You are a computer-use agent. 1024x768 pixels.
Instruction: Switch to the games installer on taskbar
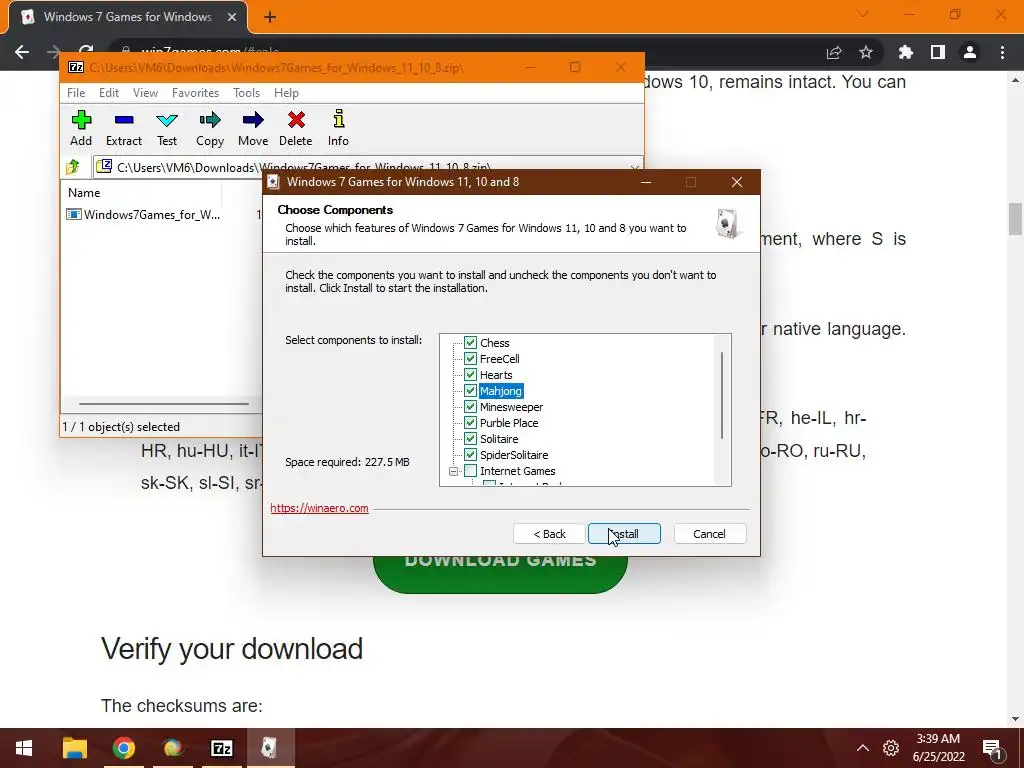(x=269, y=748)
